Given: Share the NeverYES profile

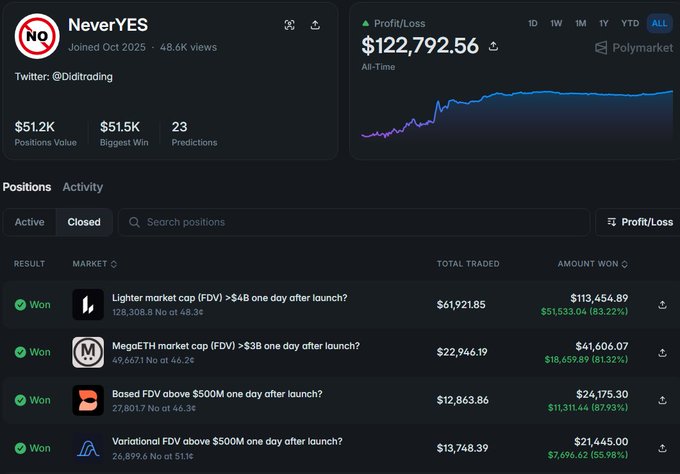Looking at the screenshot, I should [x=315, y=25].
